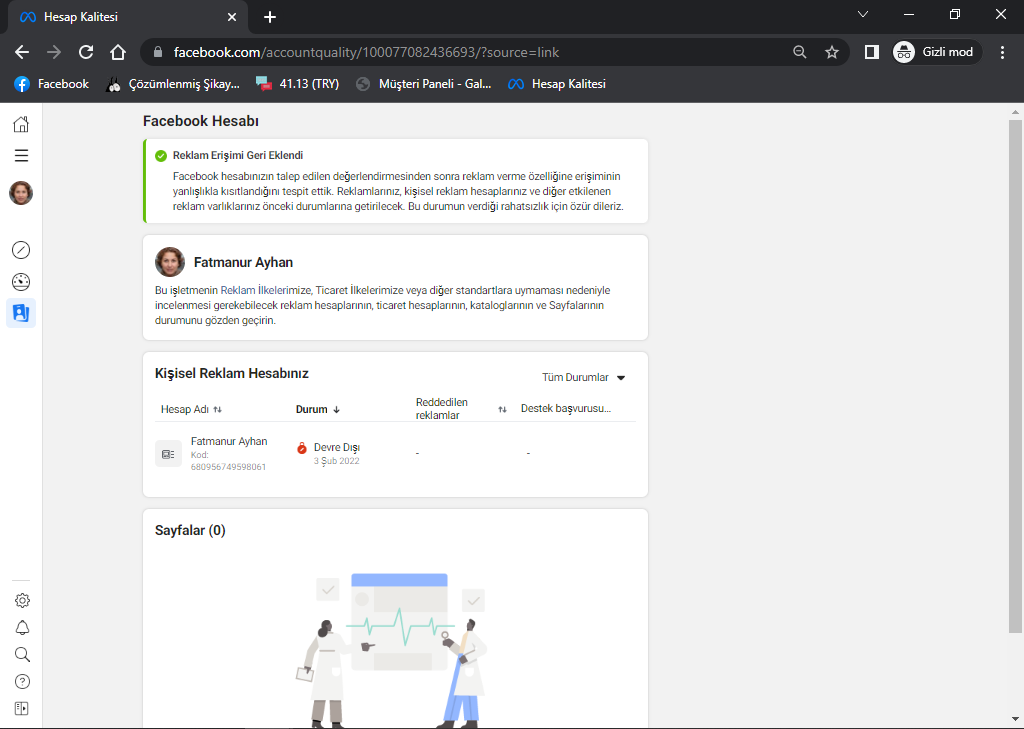The height and width of the screenshot is (729, 1024).
Task: Click the ad account icon in table row
Action: coord(168,454)
